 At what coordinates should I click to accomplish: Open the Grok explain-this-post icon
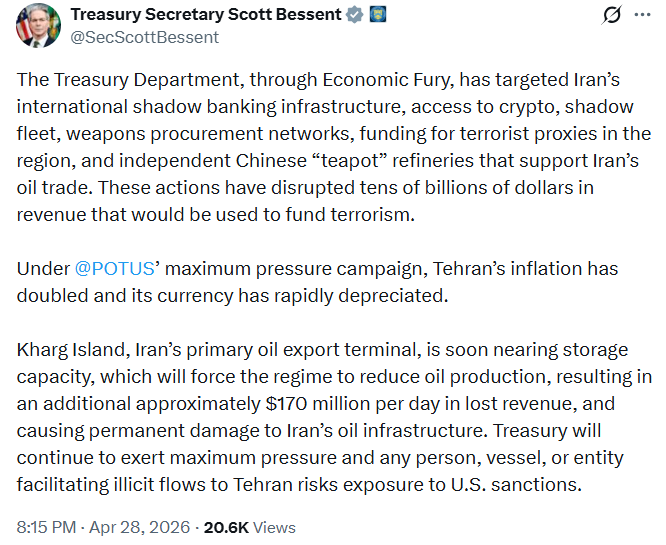612,15
